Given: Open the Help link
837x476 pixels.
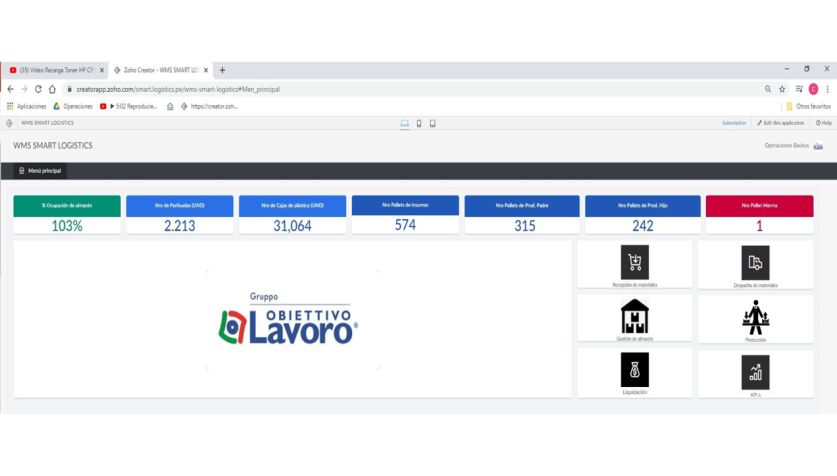Looking at the screenshot, I should tap(824, 123).
